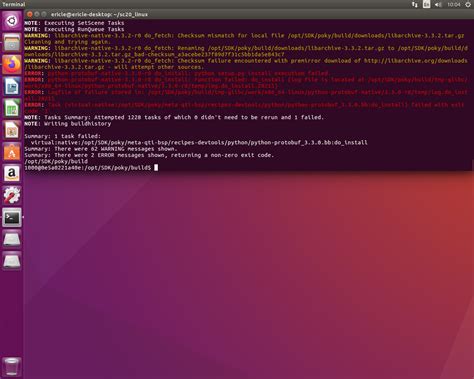Maximize the terminal window
Image resolution: width=474 pixels, height=379 pixels.
(44, 14)
